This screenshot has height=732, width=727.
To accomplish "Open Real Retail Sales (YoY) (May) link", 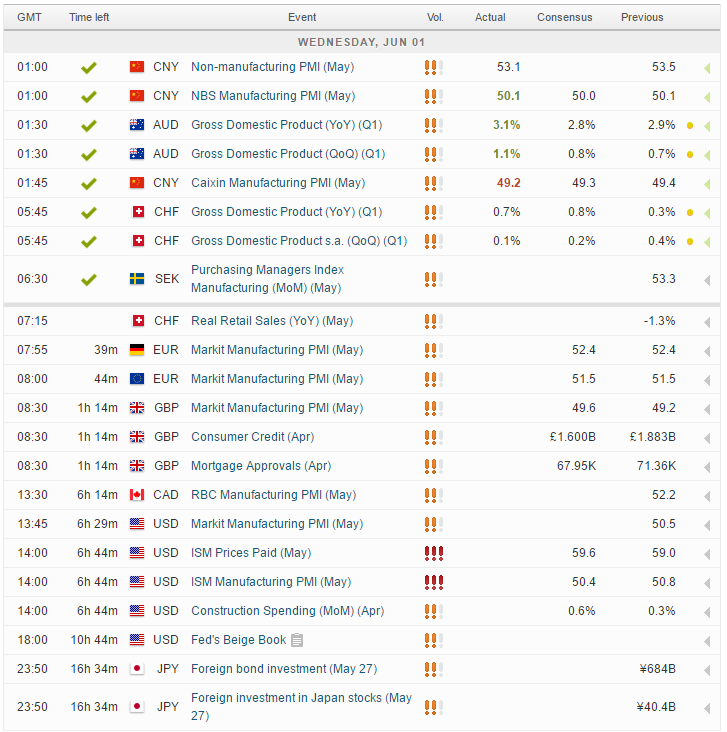I will point(272,321).
